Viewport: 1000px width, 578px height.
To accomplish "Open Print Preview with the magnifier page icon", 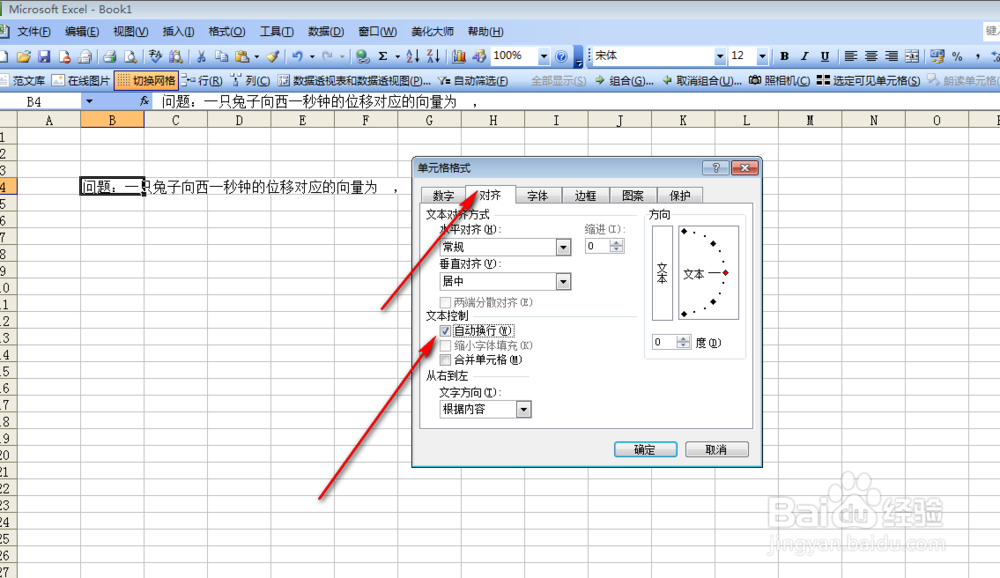I will coord(130,57).
